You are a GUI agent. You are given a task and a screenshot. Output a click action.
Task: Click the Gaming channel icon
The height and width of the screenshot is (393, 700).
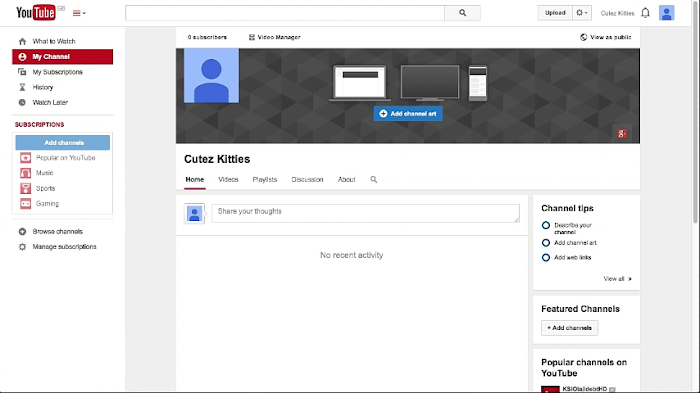(x=25, y=204)
